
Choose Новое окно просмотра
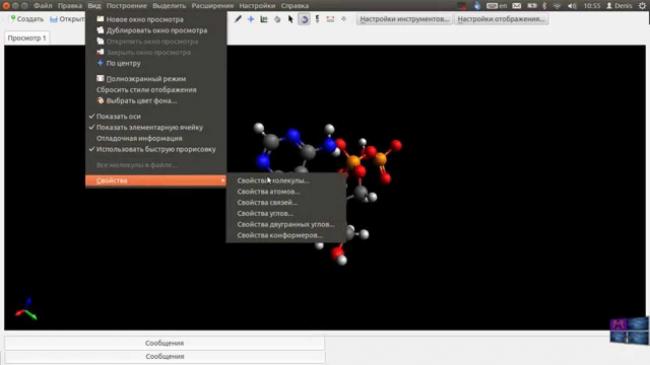[156, 19]
